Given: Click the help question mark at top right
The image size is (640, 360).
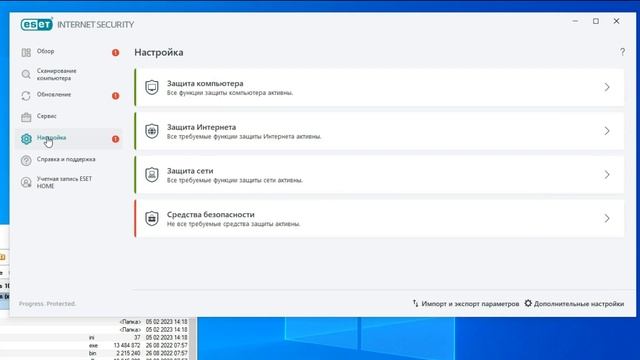Looking at the screenshot, I should click(622, 52).
